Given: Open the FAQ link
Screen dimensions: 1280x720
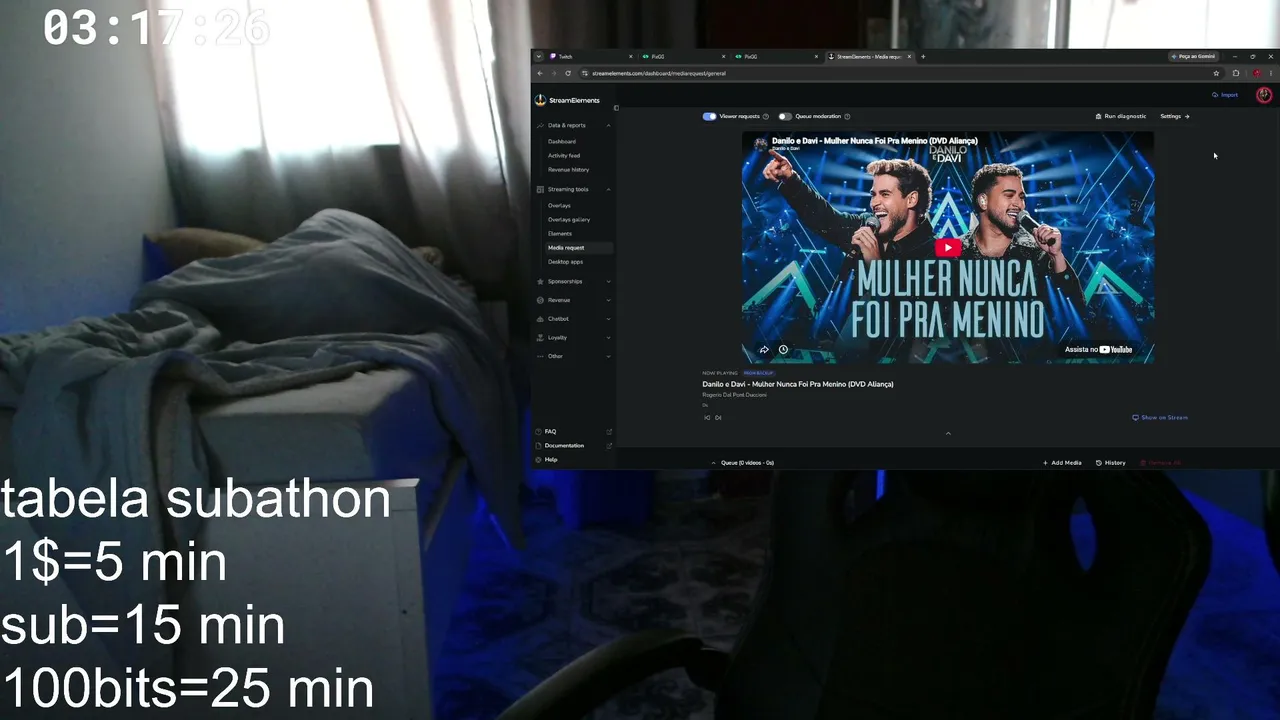Looking at the screenshot, I should click(x=574, y=431).
